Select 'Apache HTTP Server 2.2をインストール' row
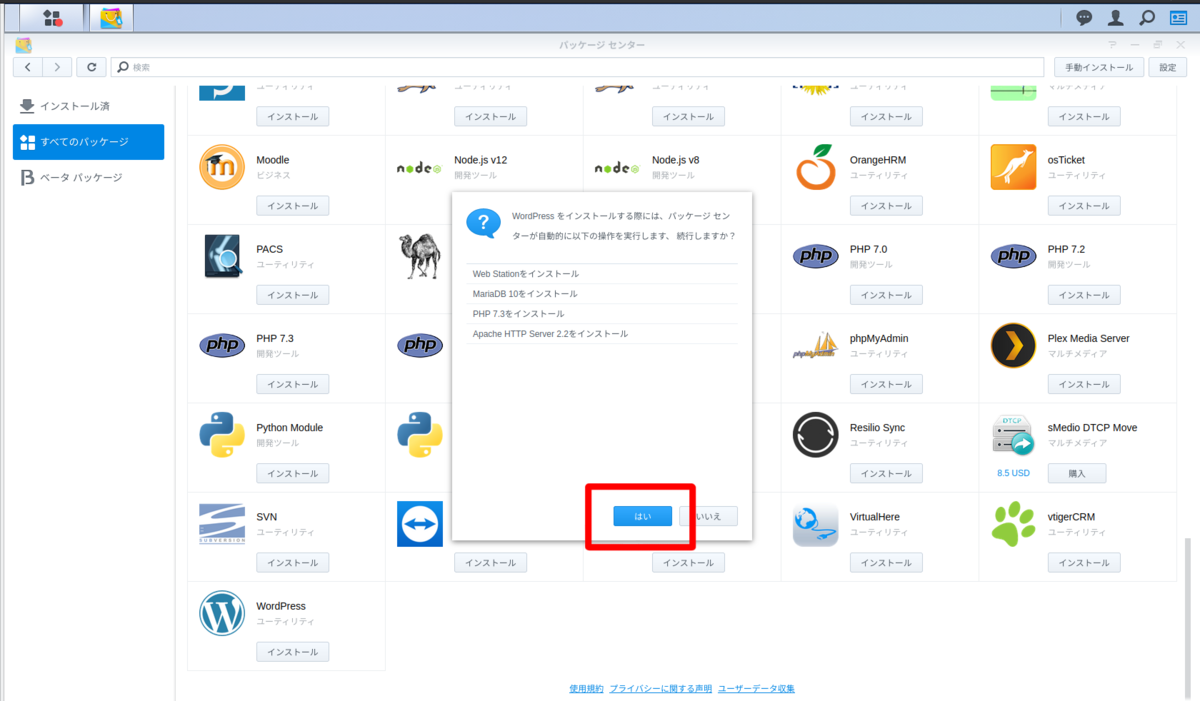The image size is (1200, 701). pyautogui.click(x=602, y=334)
